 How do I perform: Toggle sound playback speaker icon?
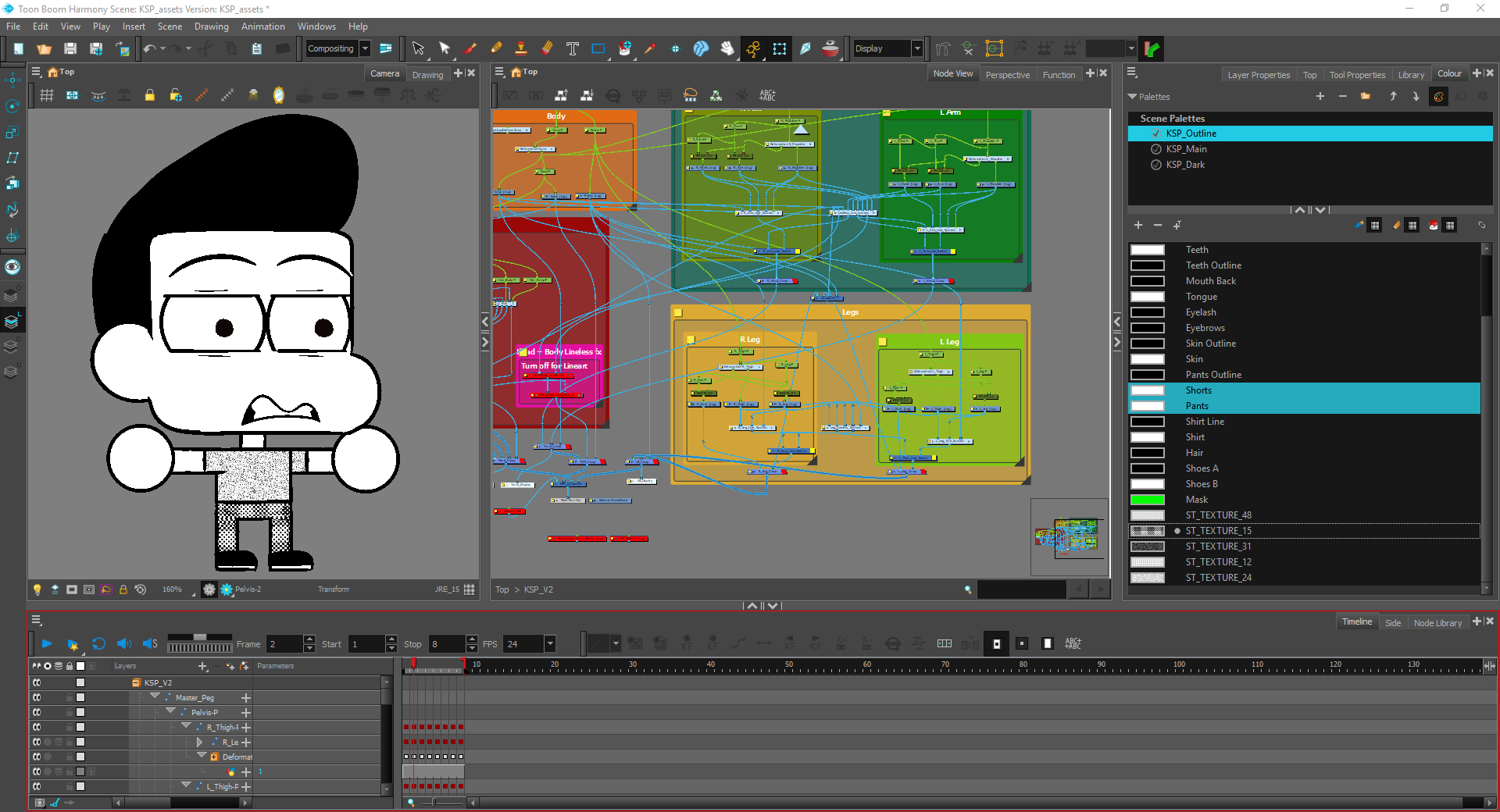(123, 643)
